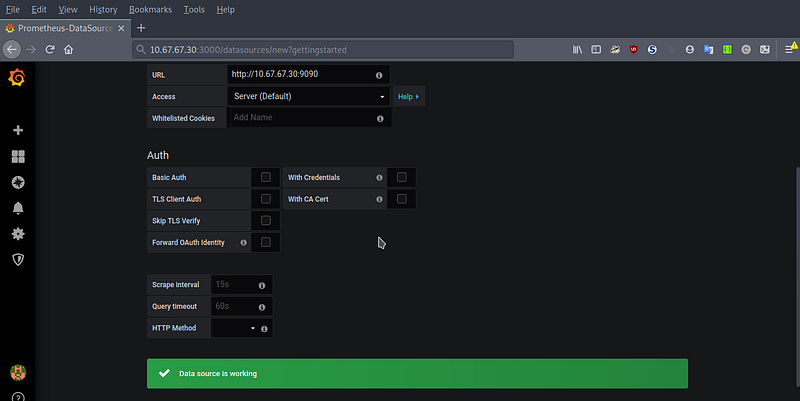This screenshot has height=401, width=800.
Task: Enable the Basic Auth checkbox
Action: click(266, 177)
